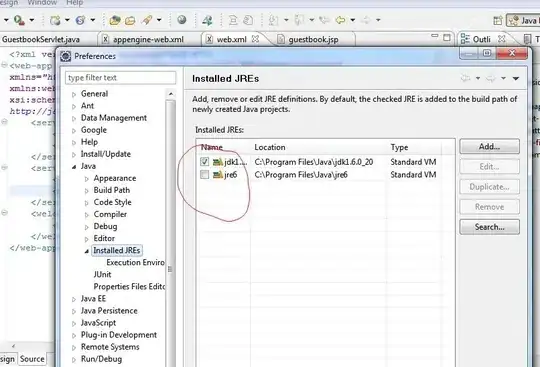Click the green deploy toolbar icon
The height and width of the screenshot is (367, 540).
tap(207, 20)
